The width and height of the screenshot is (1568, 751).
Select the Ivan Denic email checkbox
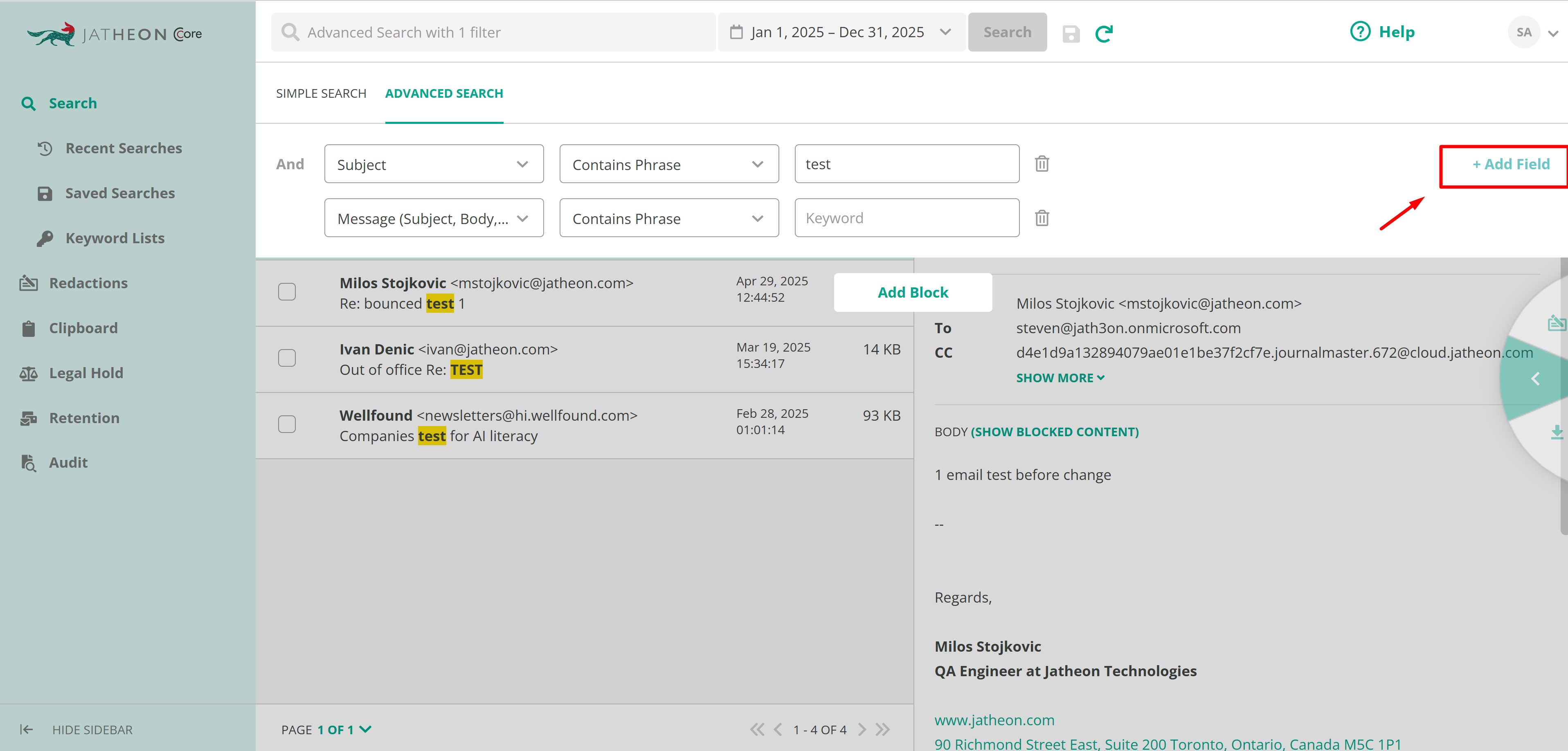coord(287,358)
